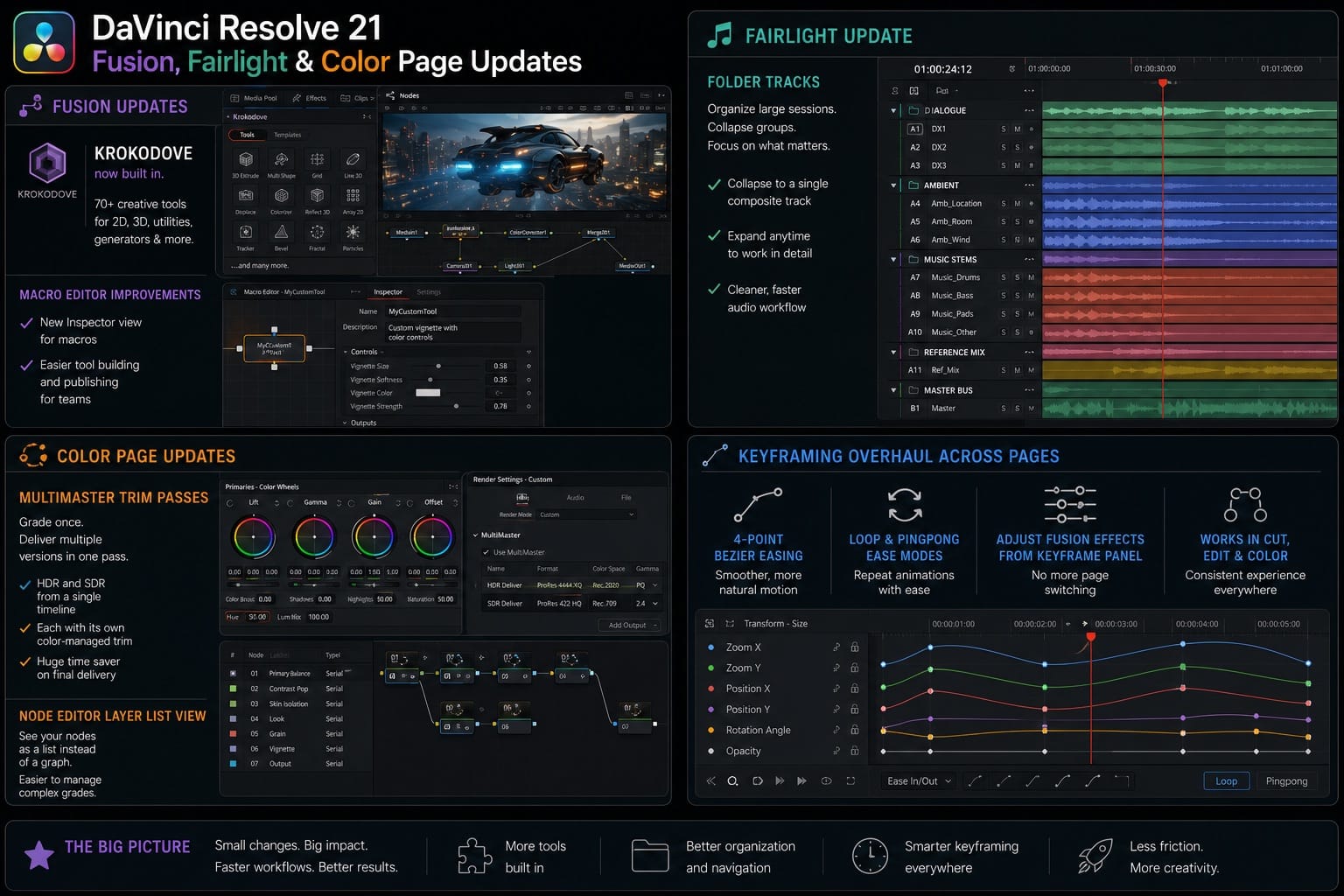Open the Inspector tab in Macro Editor
1344x896 pixels.
click(388, 292)
